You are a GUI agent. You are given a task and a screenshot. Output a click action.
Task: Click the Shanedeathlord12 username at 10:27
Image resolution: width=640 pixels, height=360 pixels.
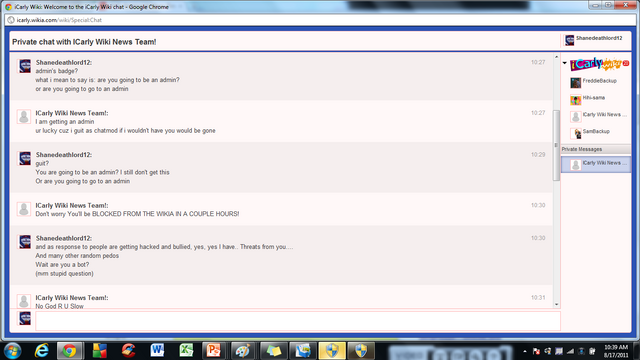[64, 62]
